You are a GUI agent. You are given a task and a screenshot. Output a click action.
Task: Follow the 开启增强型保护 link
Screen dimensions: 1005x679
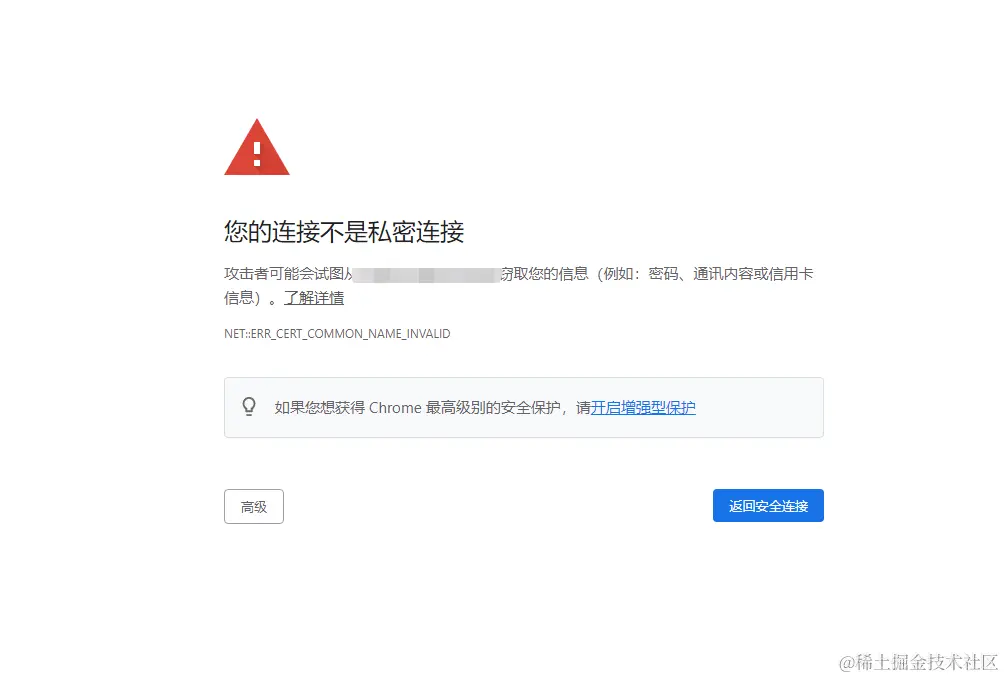click(x=643, y=407)
